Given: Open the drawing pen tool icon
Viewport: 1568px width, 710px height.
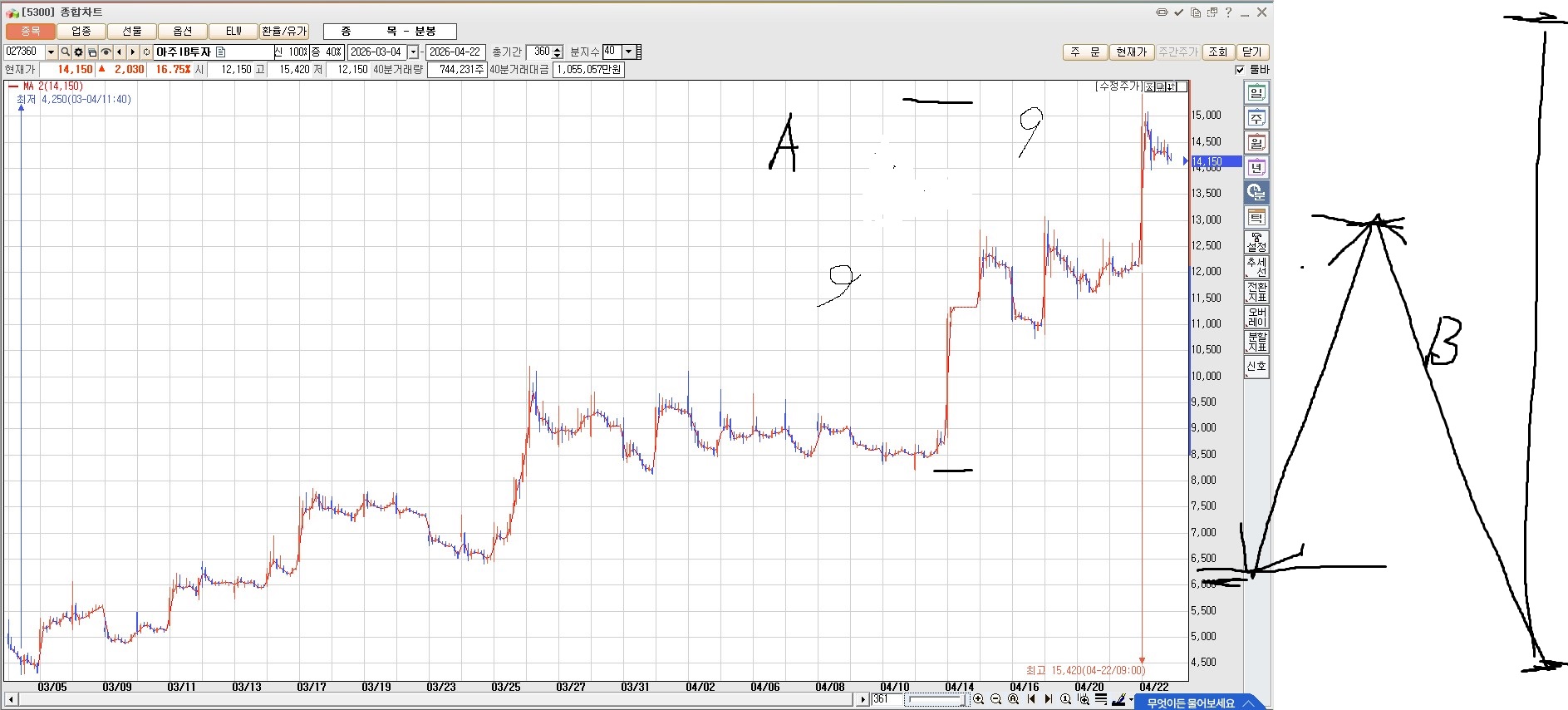Looking at the screenshot, I should pyautogui.click(x=1118, y=700).
